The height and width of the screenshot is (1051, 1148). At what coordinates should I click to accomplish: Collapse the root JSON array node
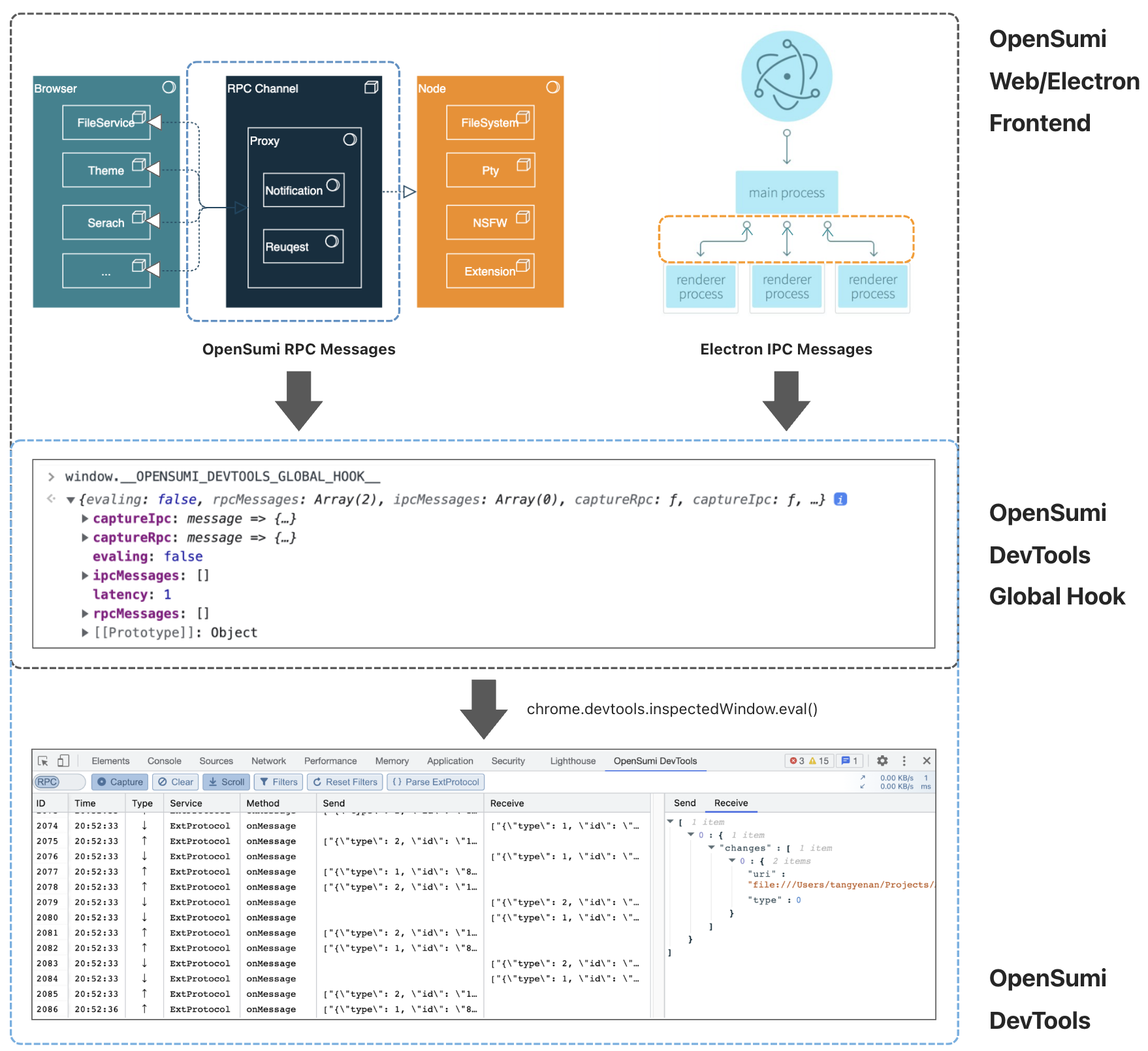670,822
